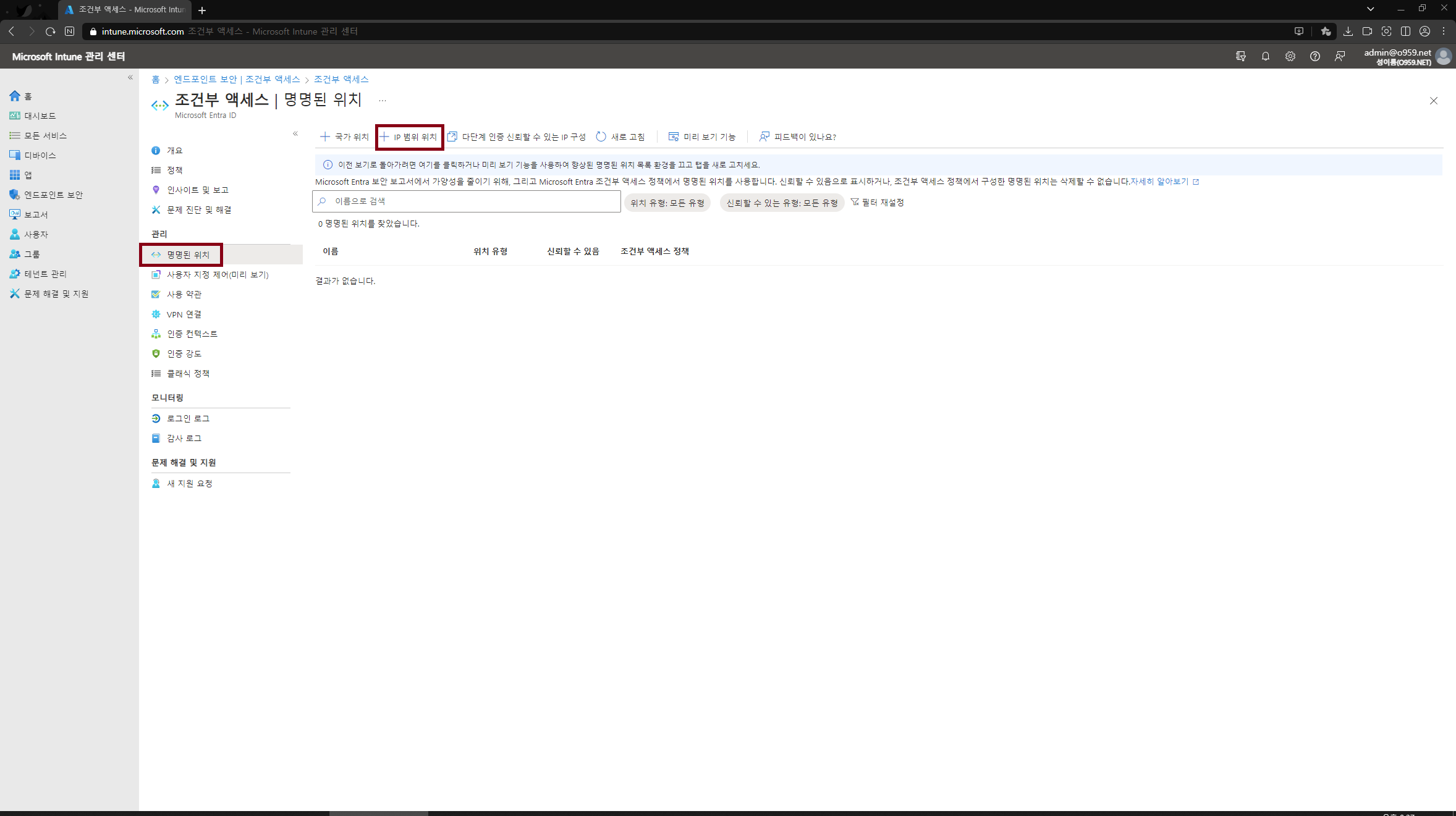Collapse the left navigation sidebar chevron
This screenshot has height=816, width=1456.
130,77
